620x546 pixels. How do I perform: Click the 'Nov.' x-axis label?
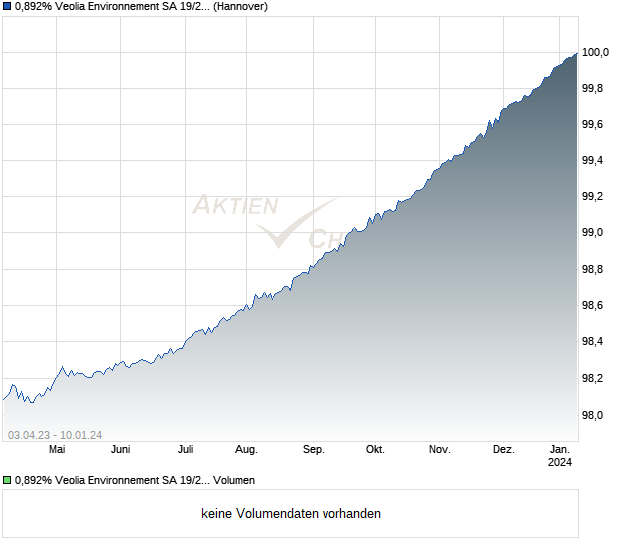(440, 449)
